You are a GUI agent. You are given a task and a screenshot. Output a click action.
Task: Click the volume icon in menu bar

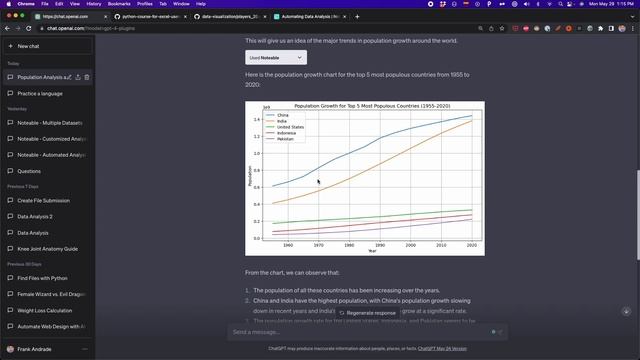pyautogui.click(x=526, y=4)
